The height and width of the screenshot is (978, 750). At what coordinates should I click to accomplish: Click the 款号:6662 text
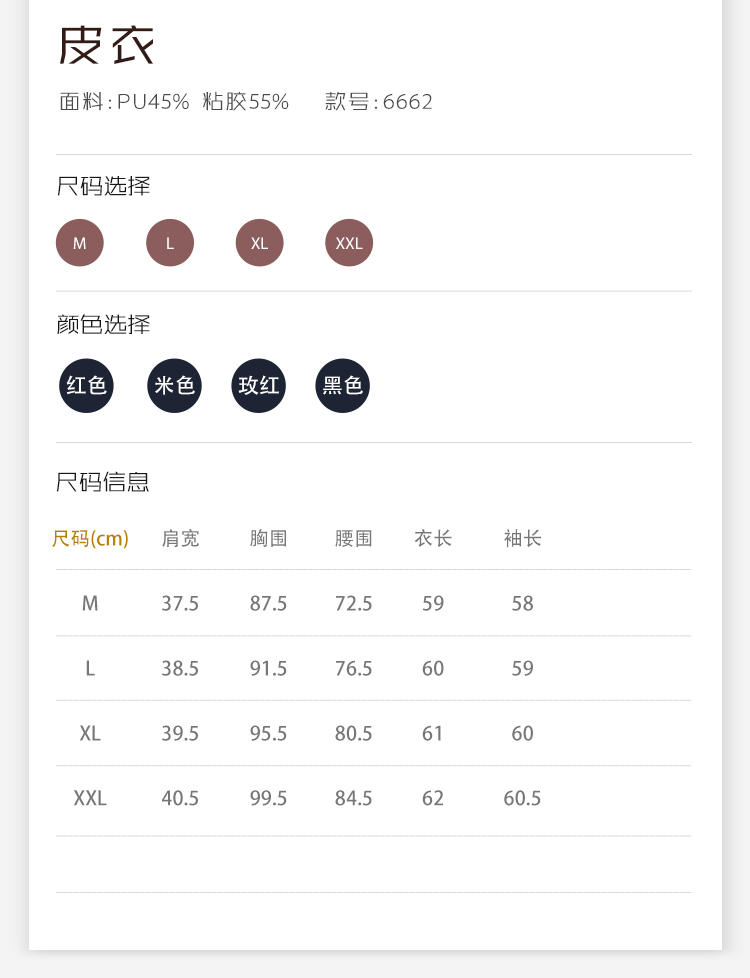click(379, 102)
